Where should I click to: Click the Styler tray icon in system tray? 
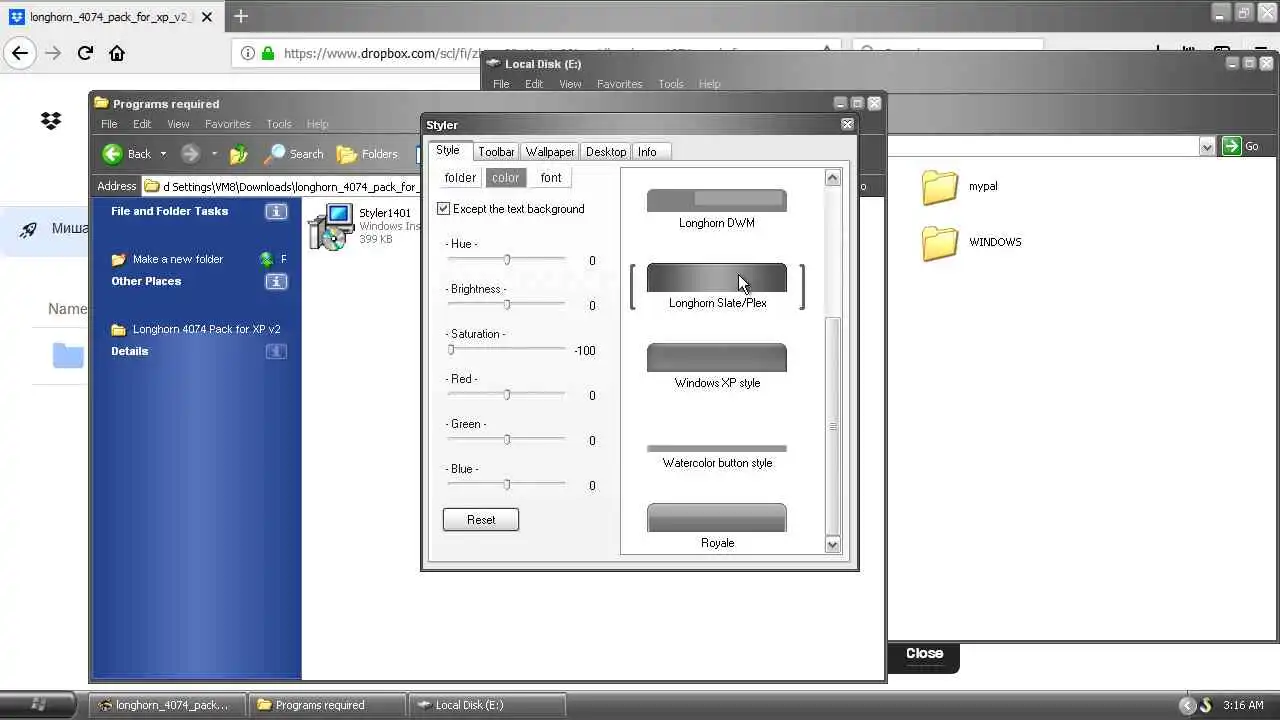[1206, 705]
